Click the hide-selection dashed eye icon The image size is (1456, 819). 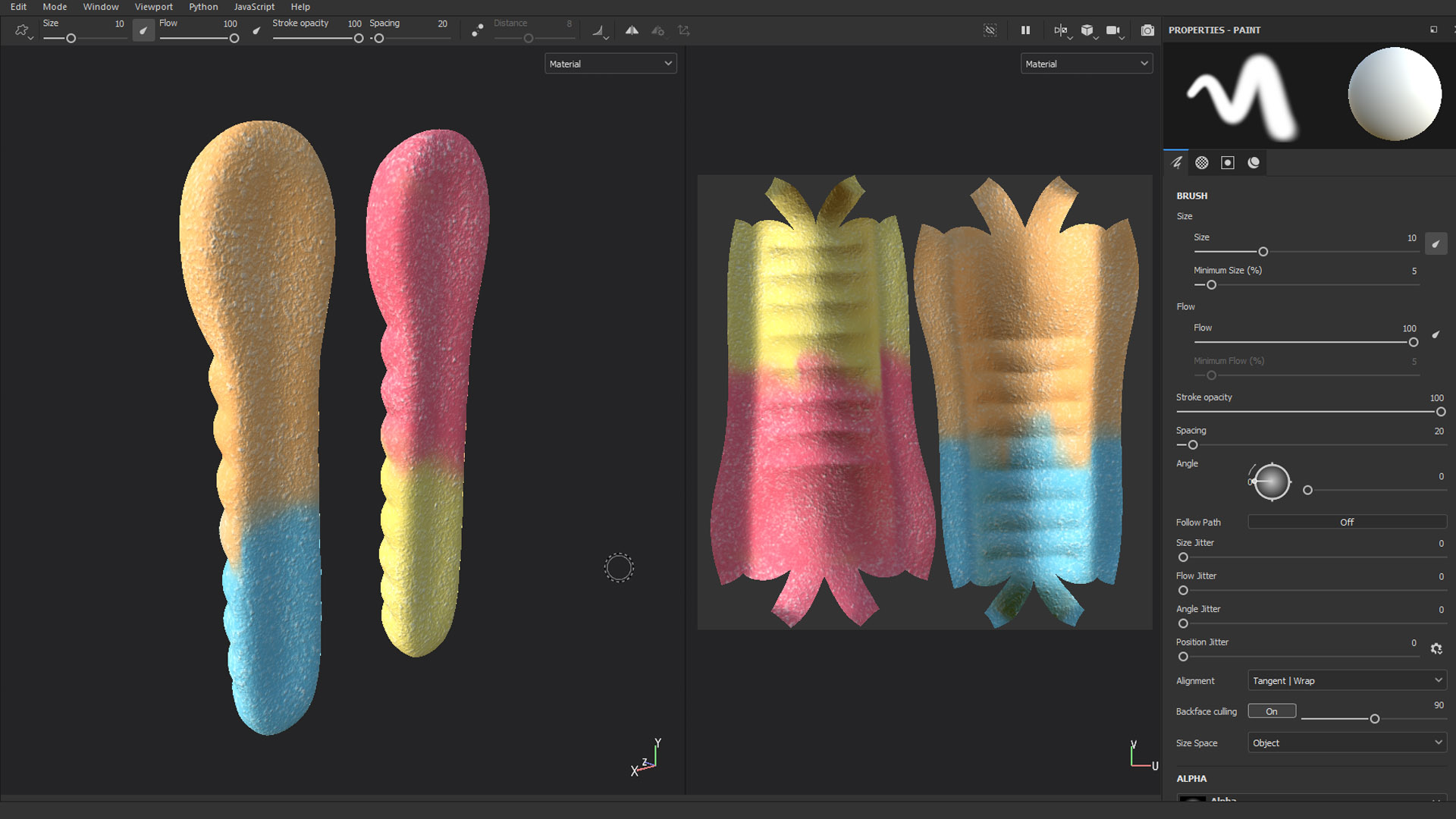click(x=990, y=30)
